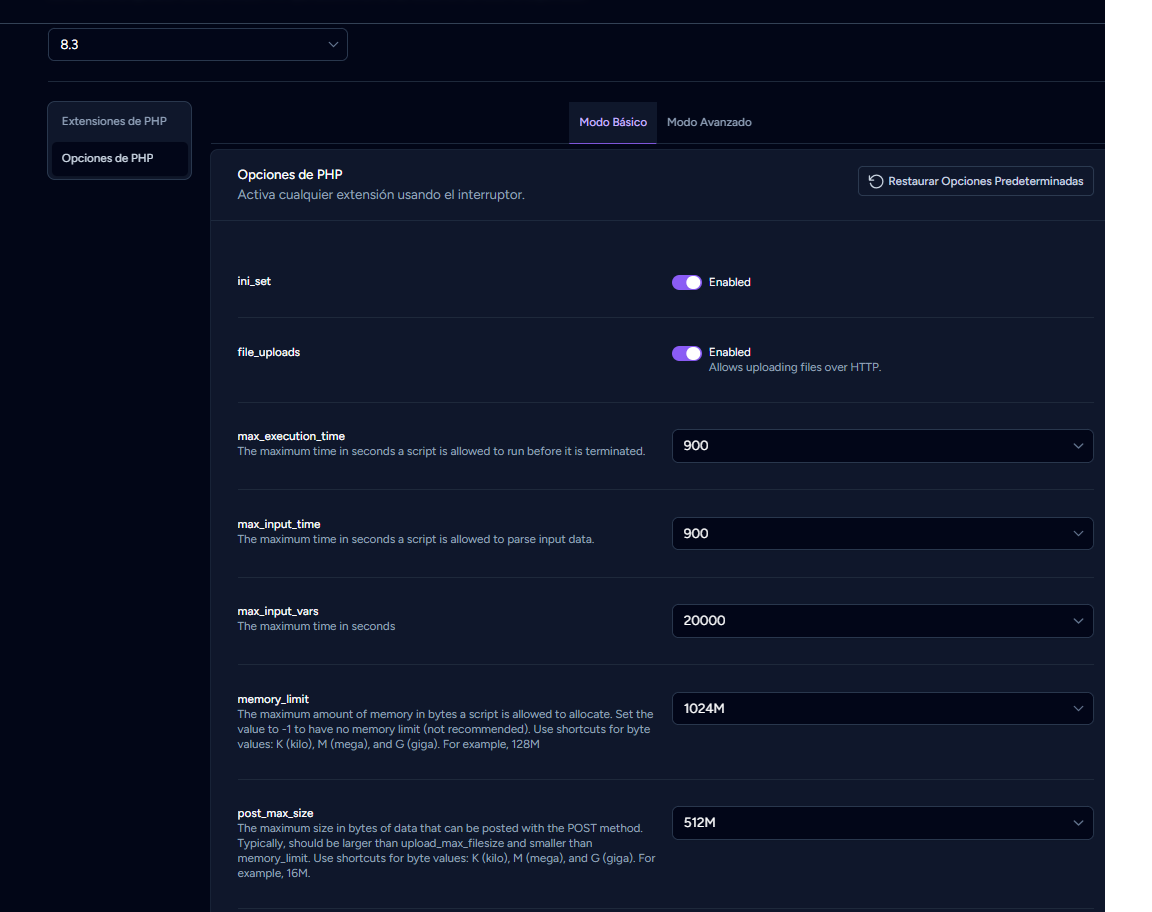Viewport: 1152px width, 912px height.
Task: Expand the memory_limit dropdown showing 1024M
Action: pos(880,709)
